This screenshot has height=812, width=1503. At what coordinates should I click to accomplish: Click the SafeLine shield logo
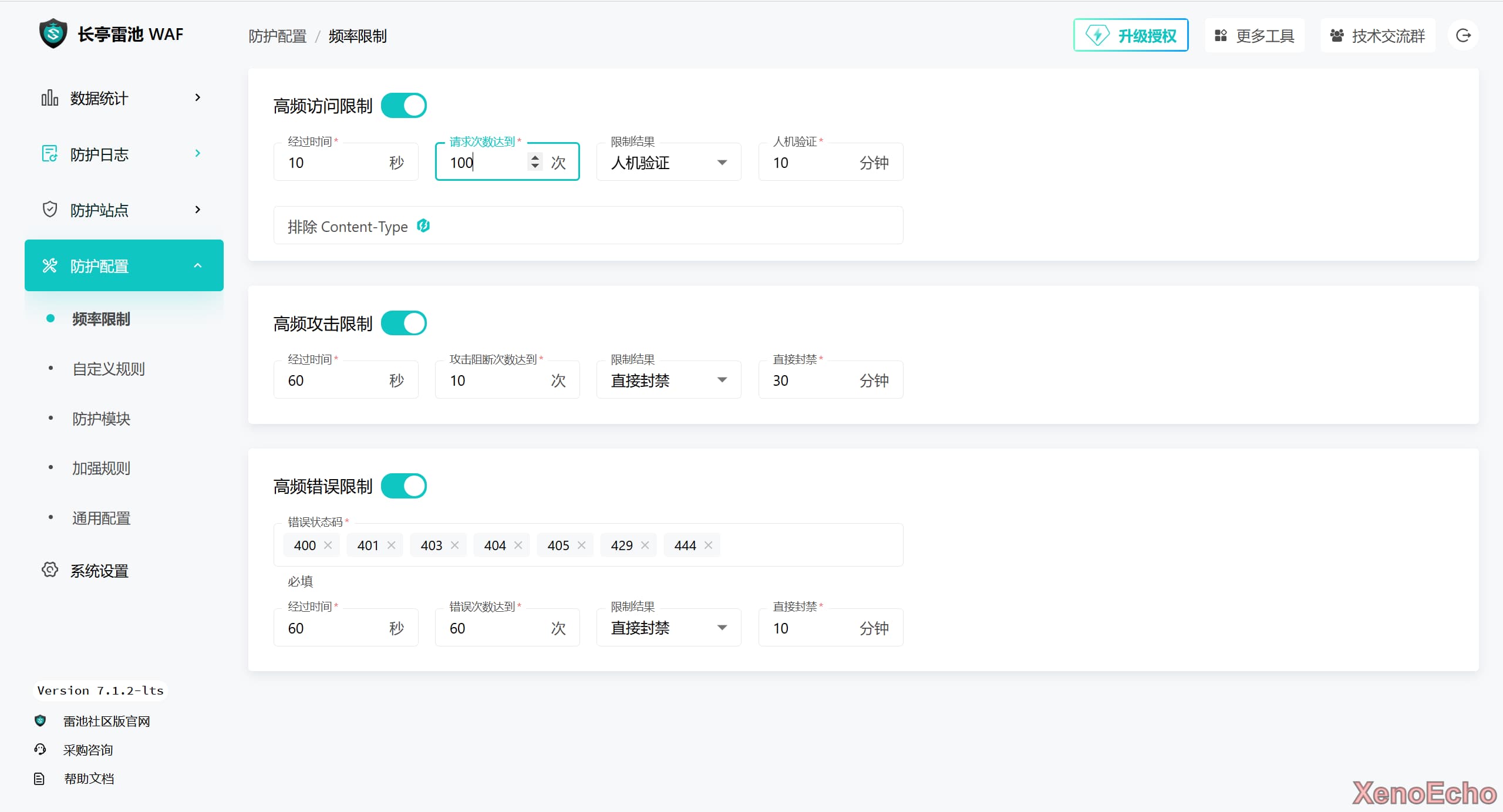coord(53,33)
